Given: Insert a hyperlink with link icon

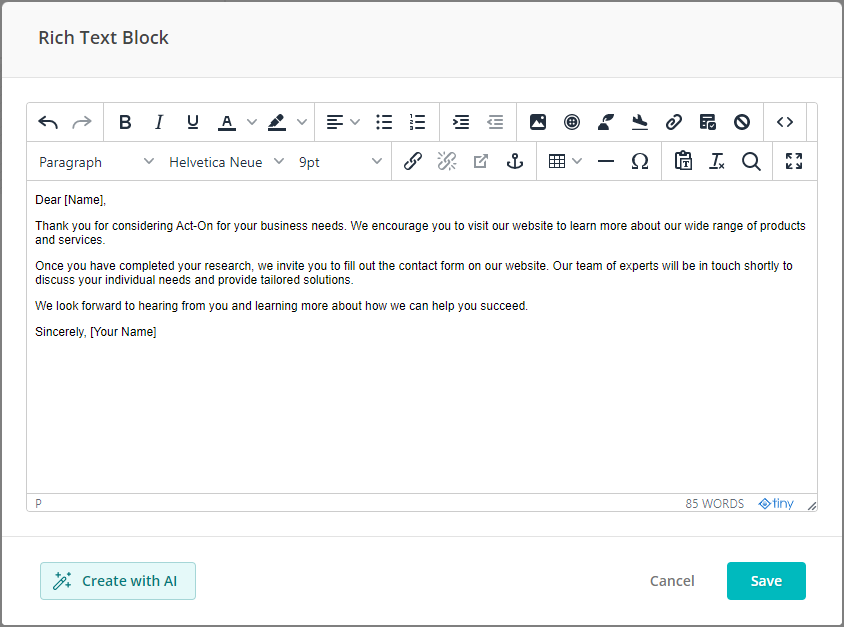Looking at the screenshot, I should 413,161.
